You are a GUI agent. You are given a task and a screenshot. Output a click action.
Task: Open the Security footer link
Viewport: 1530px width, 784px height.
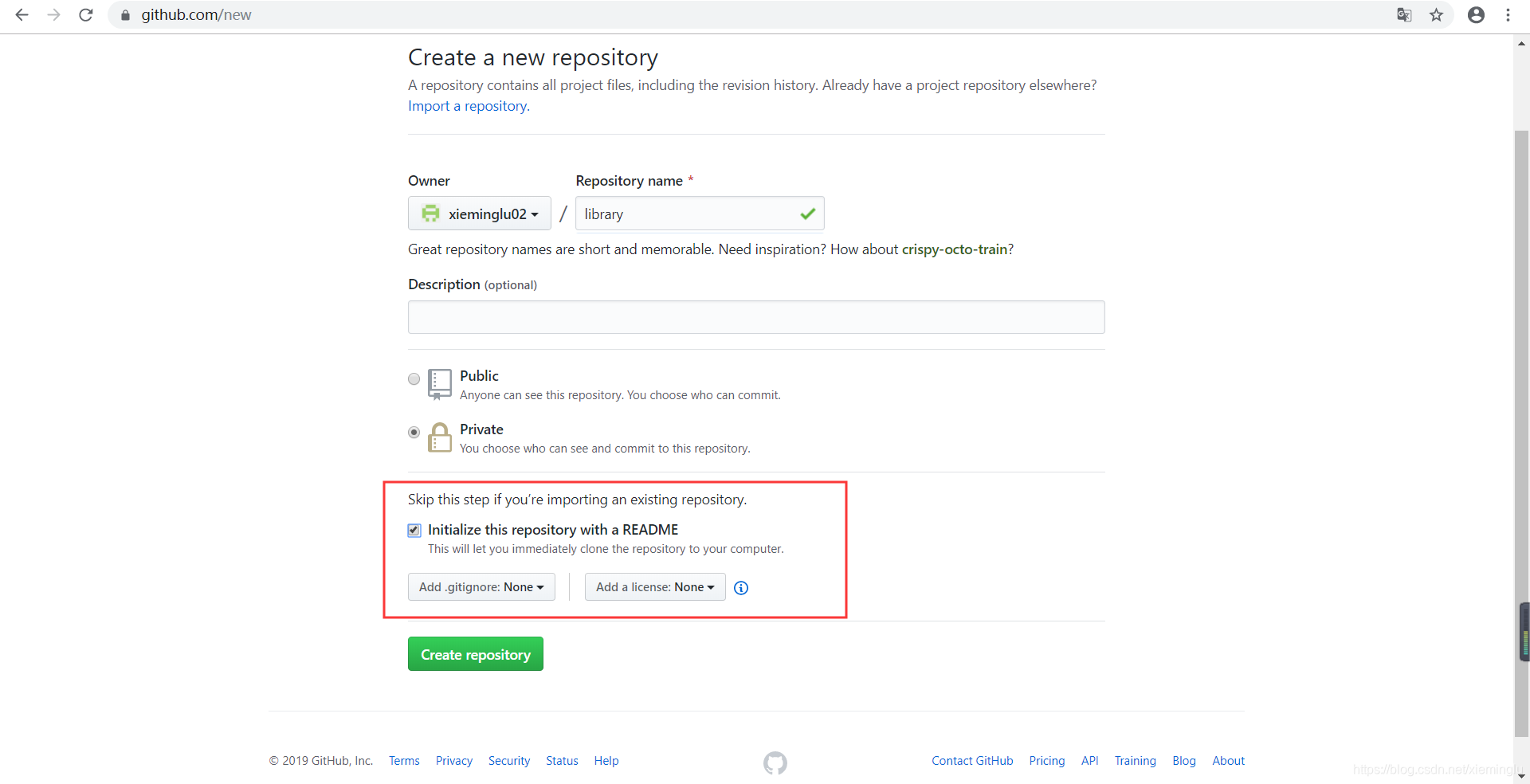509,761
